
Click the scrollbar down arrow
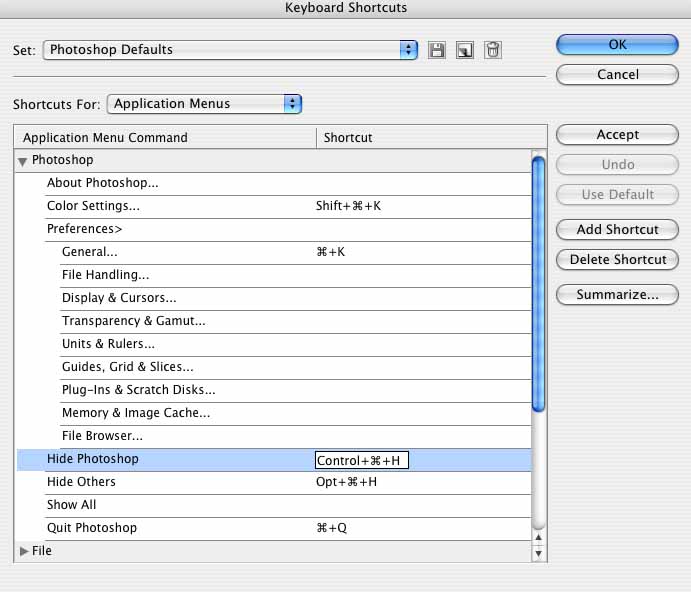(x=539, y=553)
